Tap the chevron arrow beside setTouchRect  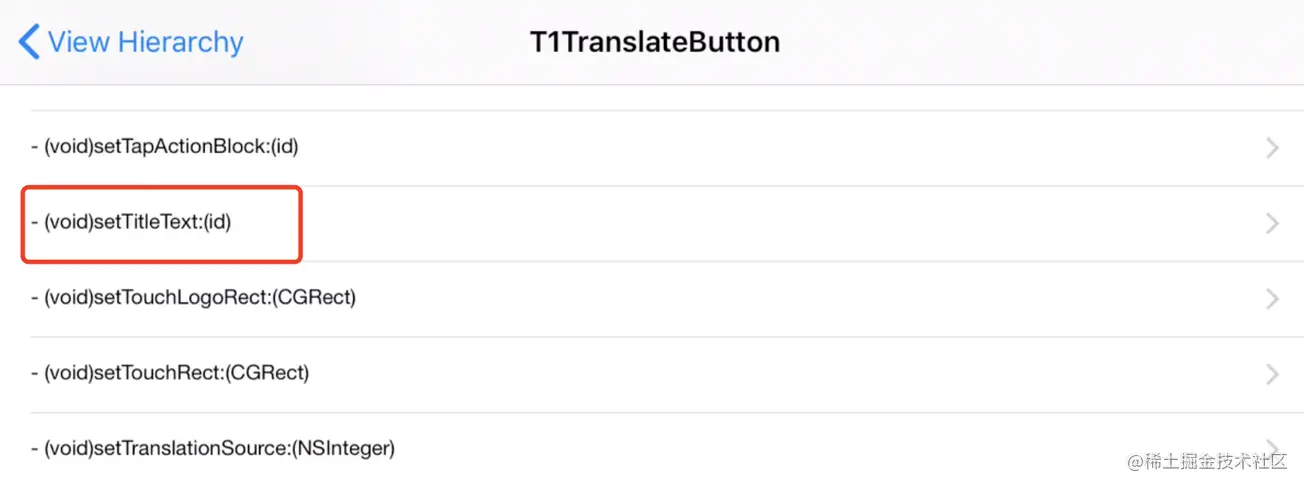point(1272,374)
